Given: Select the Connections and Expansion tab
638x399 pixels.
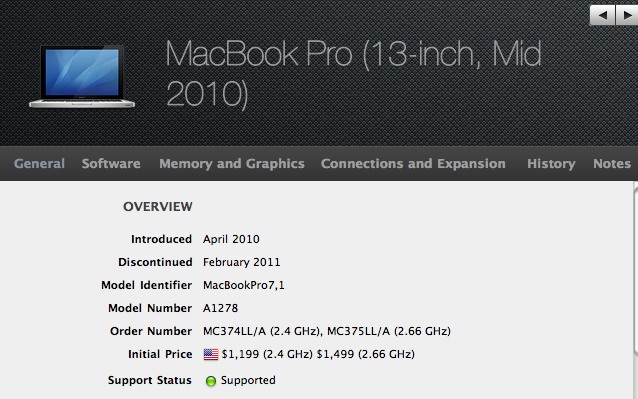Looking at the screenshot, I should click(413, 164).
